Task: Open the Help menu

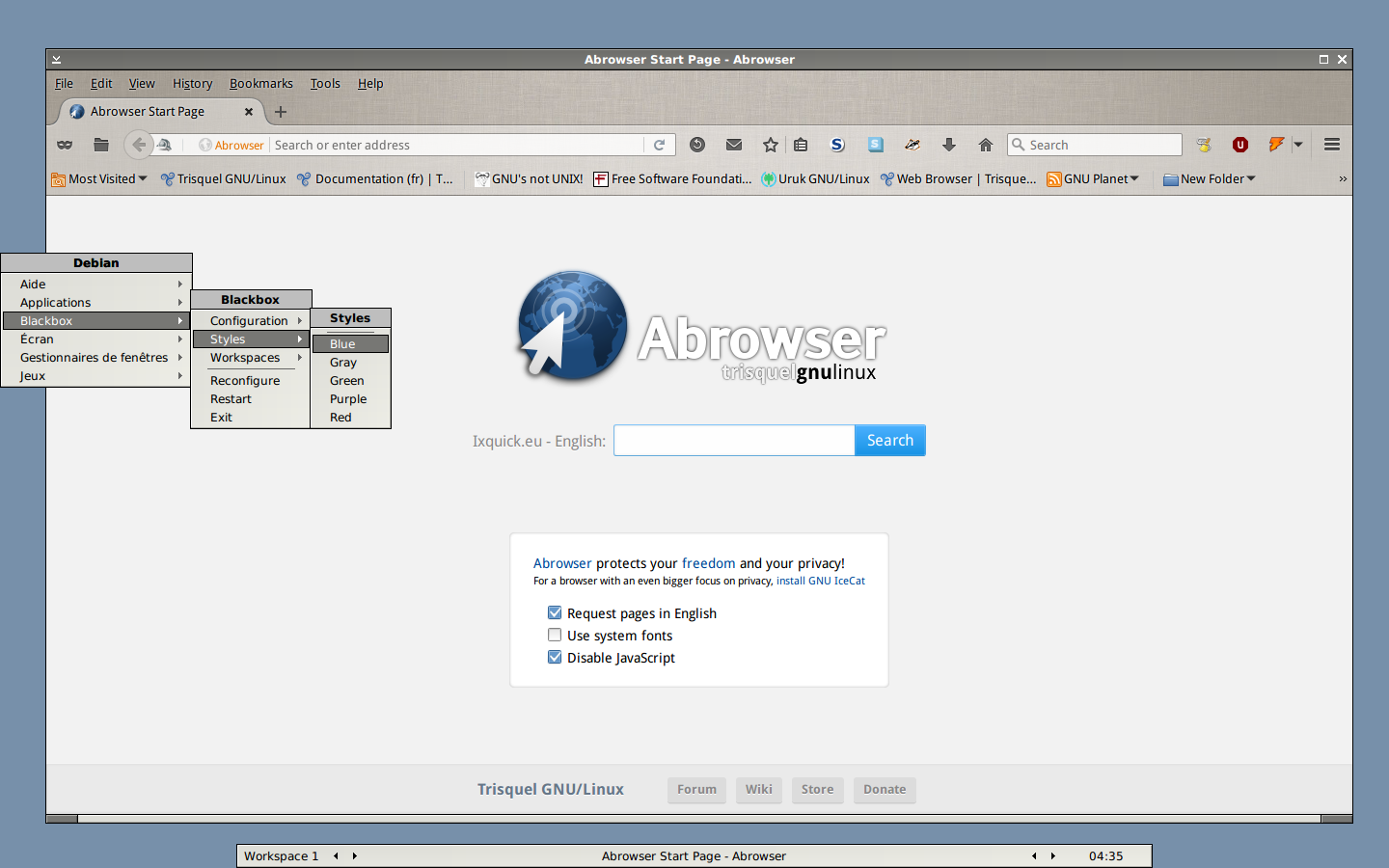Action: pyautogui.click(x=370, y=84)
